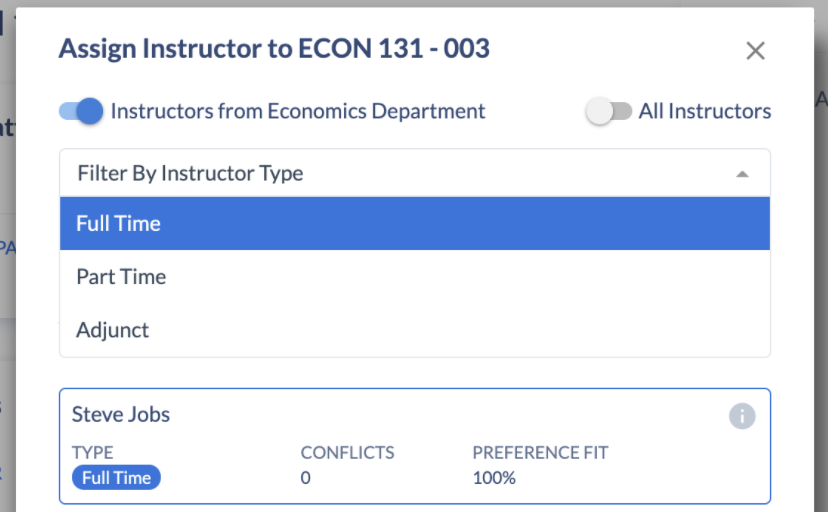Collapse the dropdown using the caret arrow
The height and width of the screenshot is (518, 828).
pos(742,174)
